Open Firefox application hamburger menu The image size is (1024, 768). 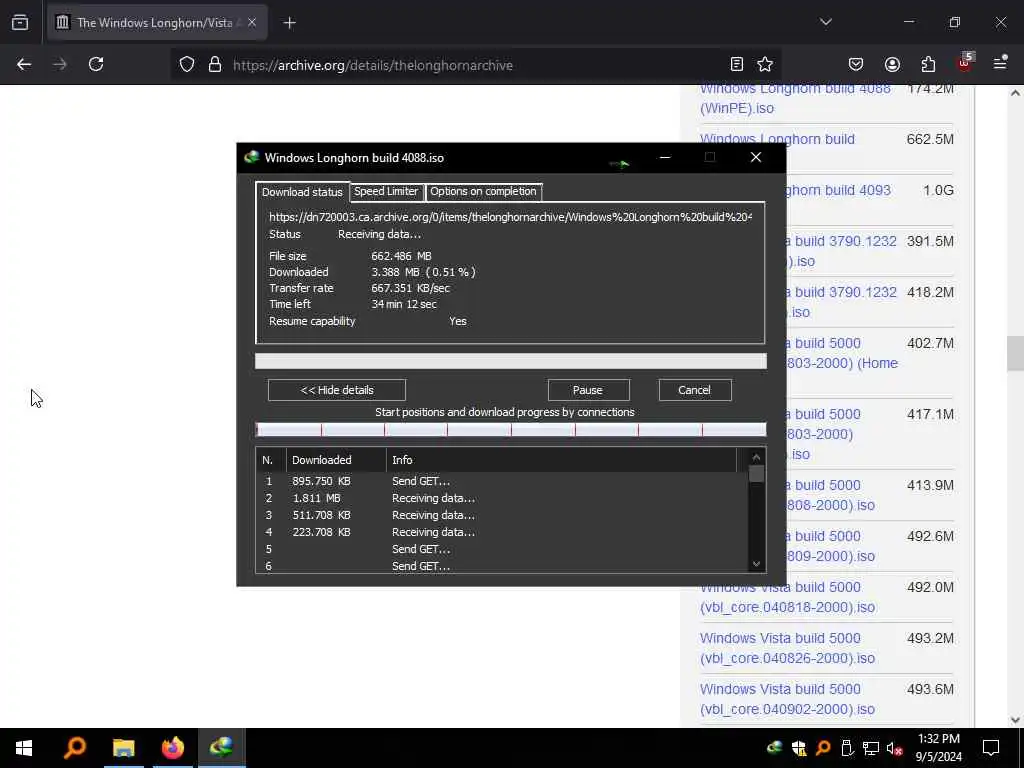(1000, 63)
